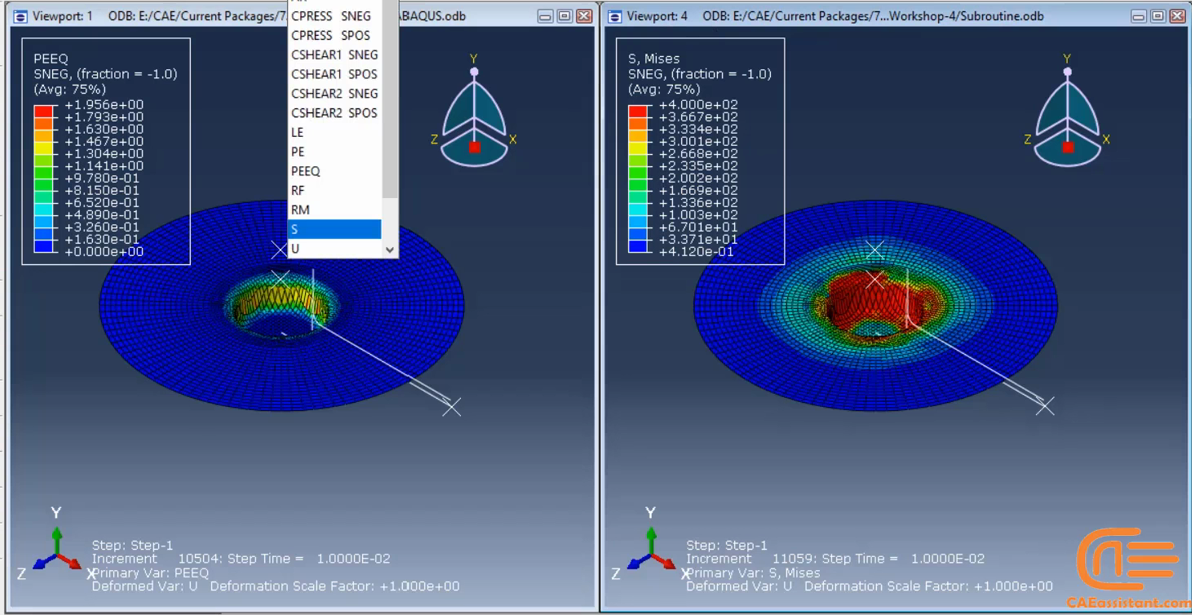Click the Subroutine.odb path in Viewport 4 title
This screenshot has width=1192, height=615.
[x=874, y=16]
